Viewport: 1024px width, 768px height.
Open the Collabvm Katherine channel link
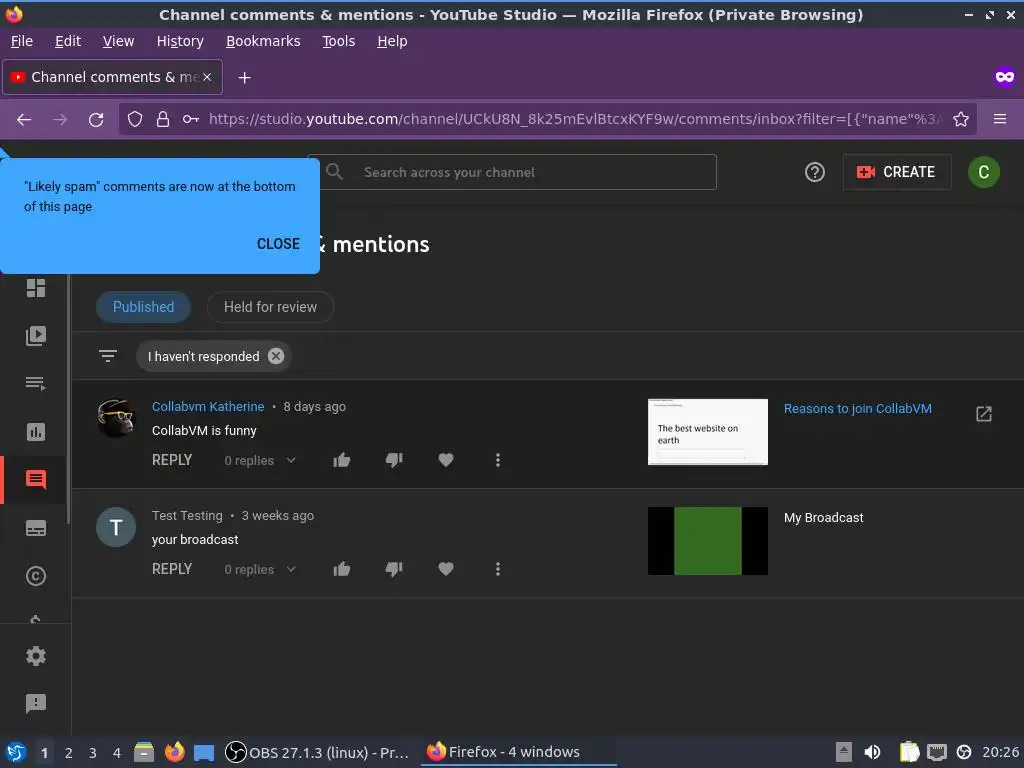point(208,406)
